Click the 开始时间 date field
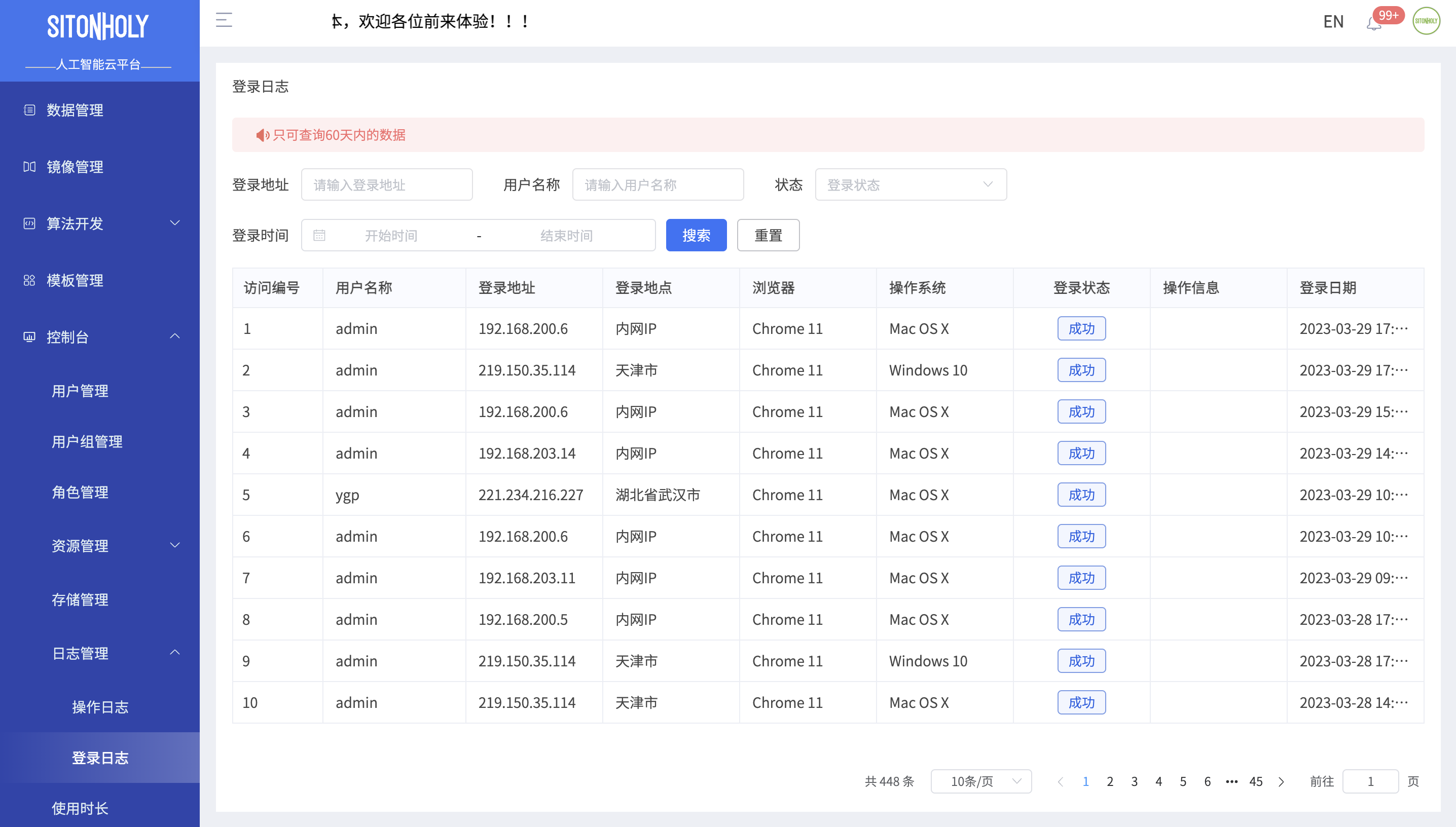 pyautogui.click(x=391, y=236)
